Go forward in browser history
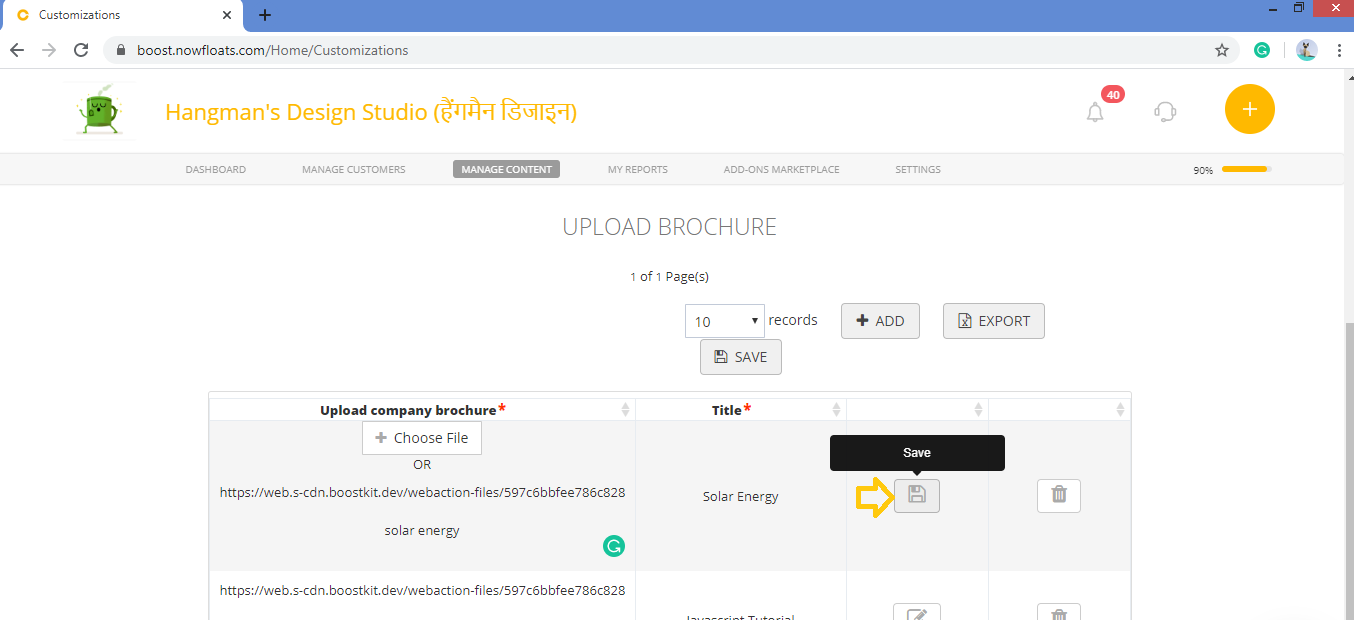 point(49,50)
